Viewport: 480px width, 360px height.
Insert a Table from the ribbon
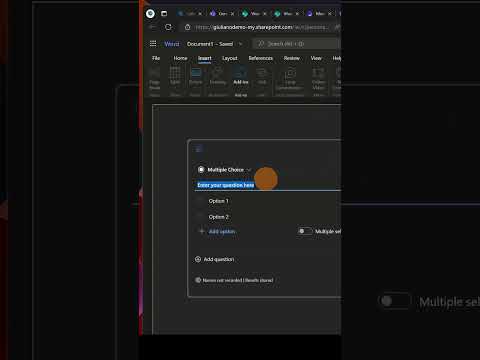(x=175, y=76)
